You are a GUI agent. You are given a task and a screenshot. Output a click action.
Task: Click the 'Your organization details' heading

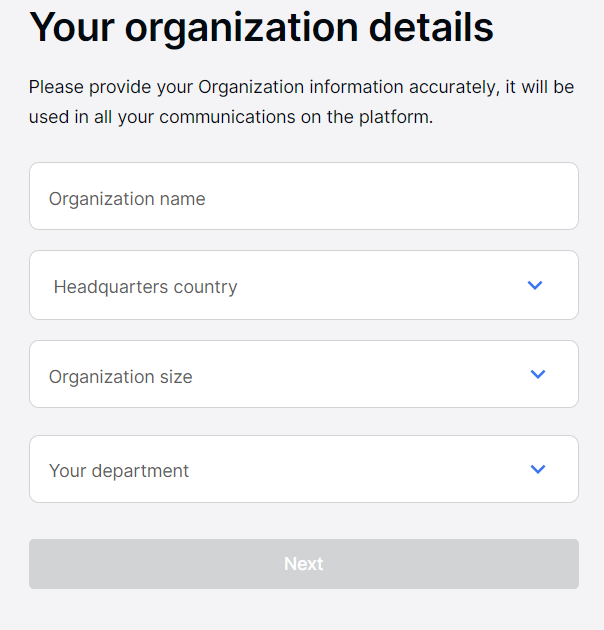click(261, 28)
